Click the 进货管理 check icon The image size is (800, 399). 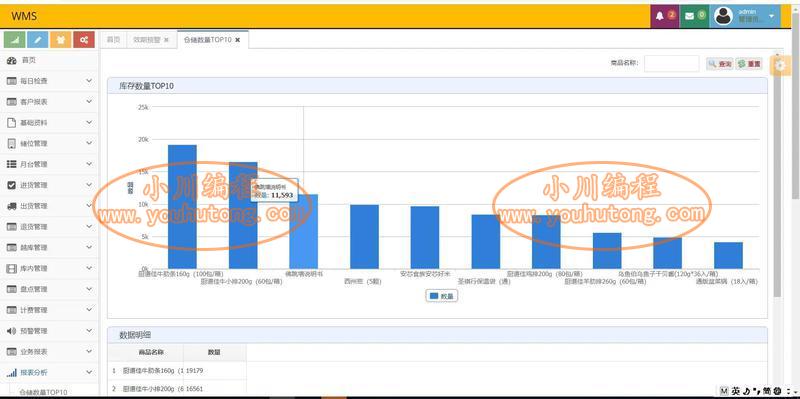tap(12, 185)
